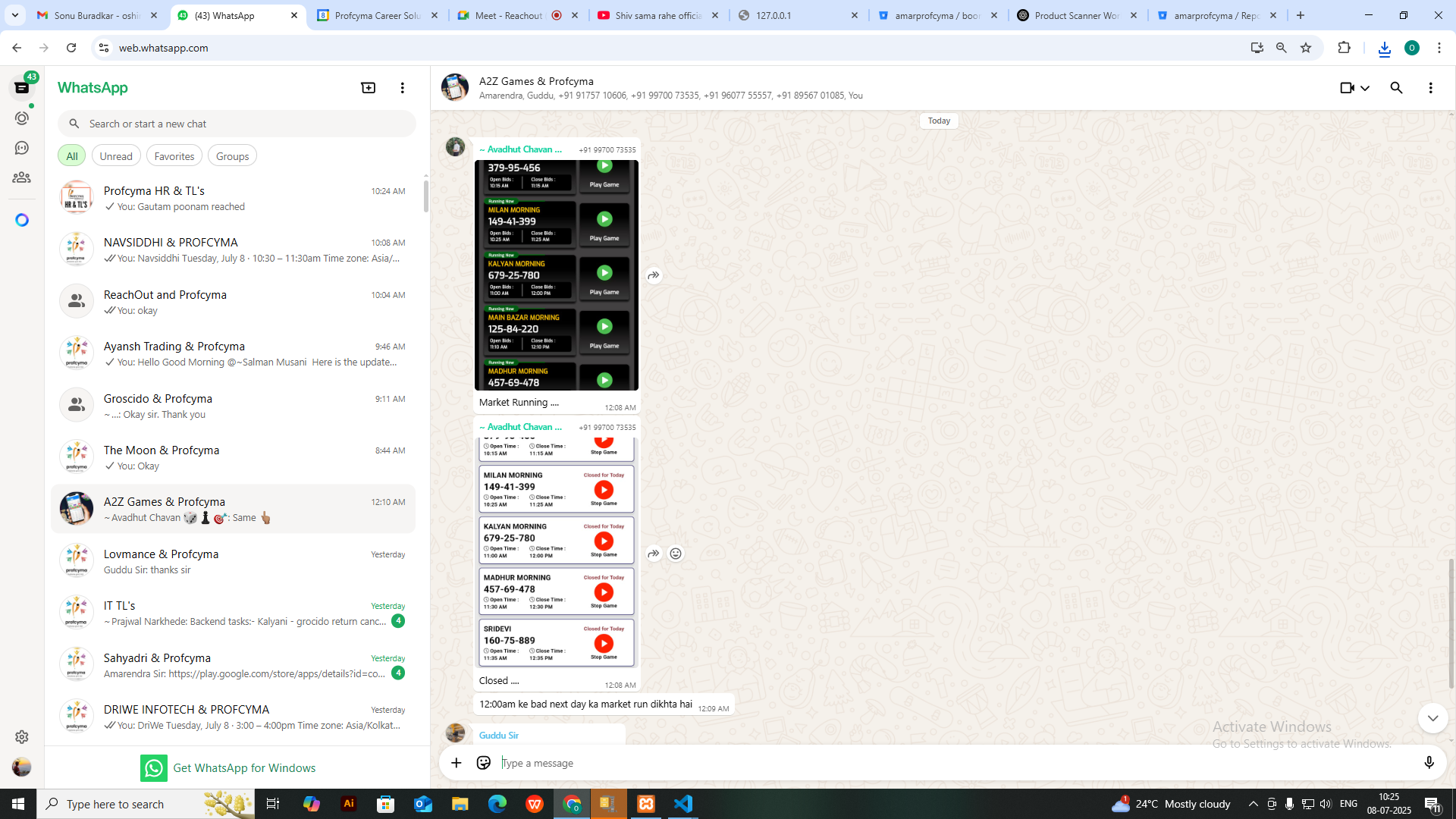Select the Groups chat filter
The image size is (1456, 819).
pos(232,156)
